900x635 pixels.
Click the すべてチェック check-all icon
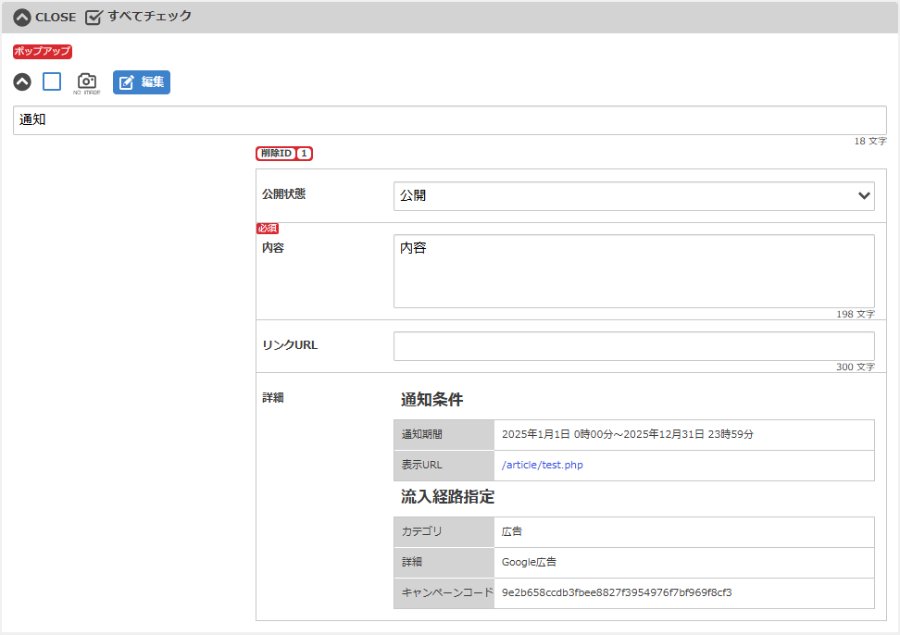(93, 17)
